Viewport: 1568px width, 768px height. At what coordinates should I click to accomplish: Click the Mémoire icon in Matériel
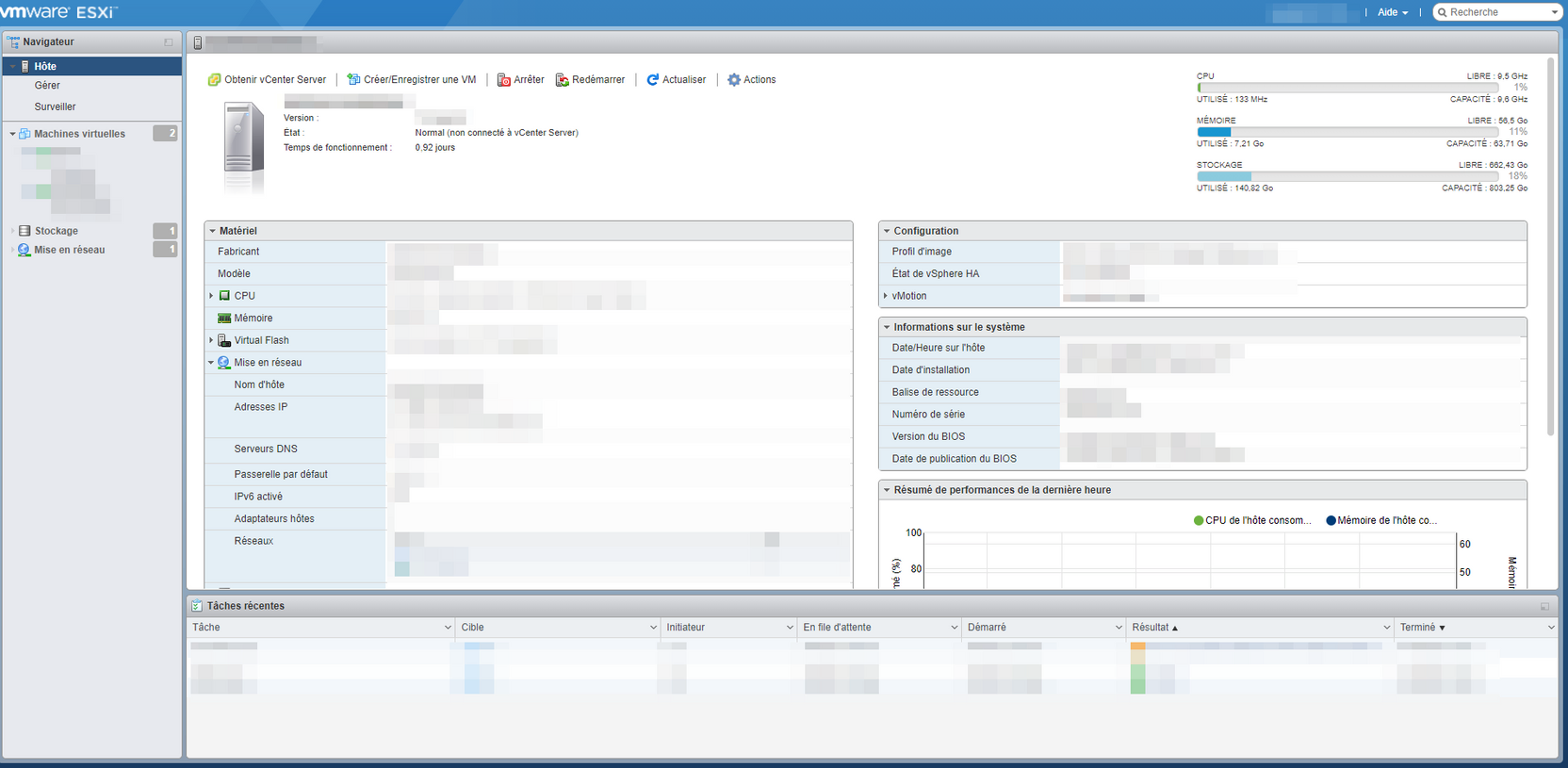(224, 319)
